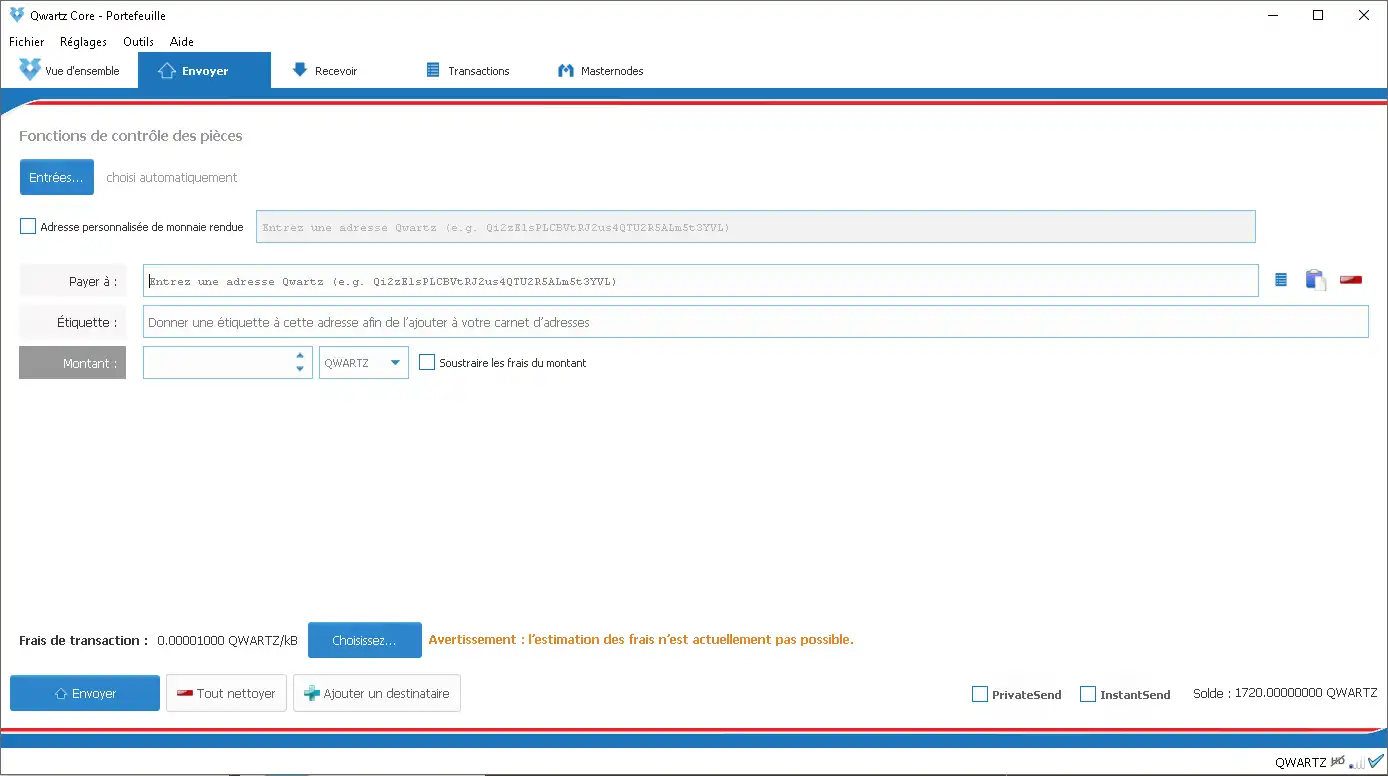Click the custom change address field

[756, 227]
